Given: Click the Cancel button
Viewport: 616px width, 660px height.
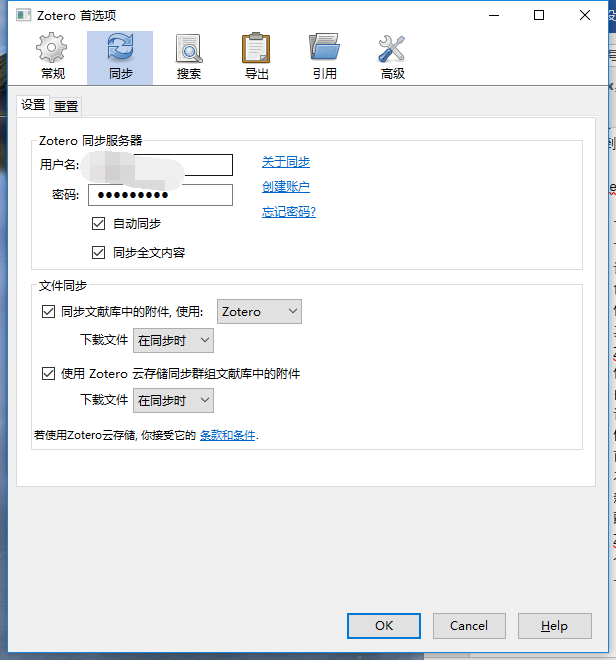Looking at the screenshot, I should pyautogui.click(x=469, y=626).
